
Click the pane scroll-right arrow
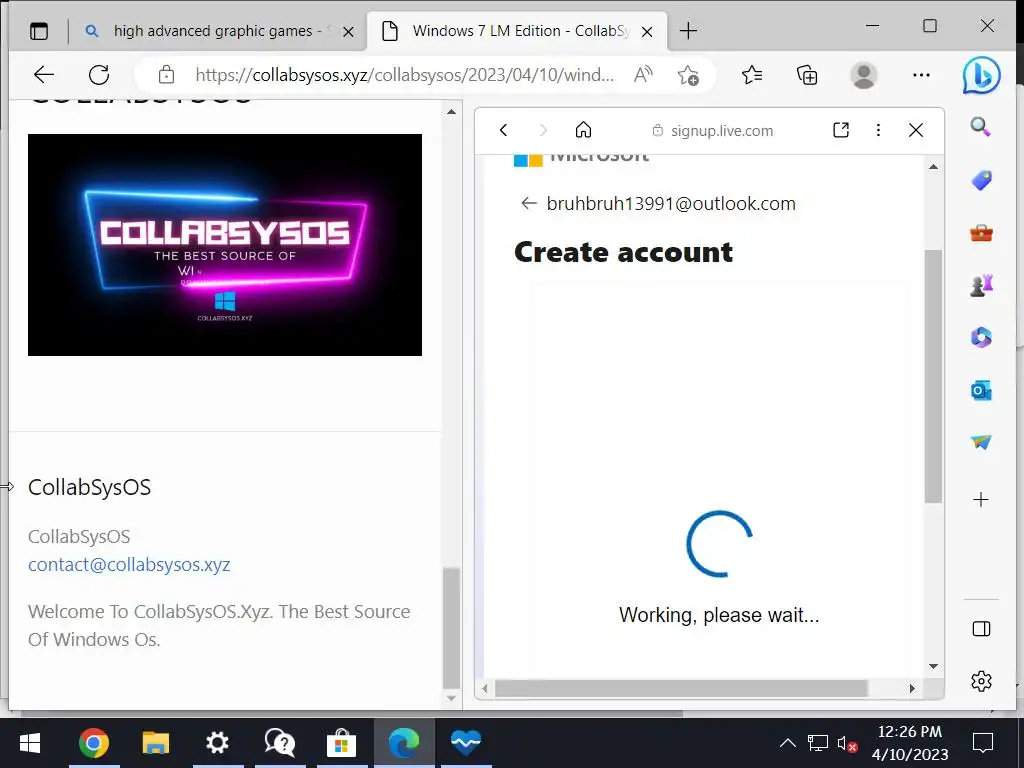tap(912, 688)
